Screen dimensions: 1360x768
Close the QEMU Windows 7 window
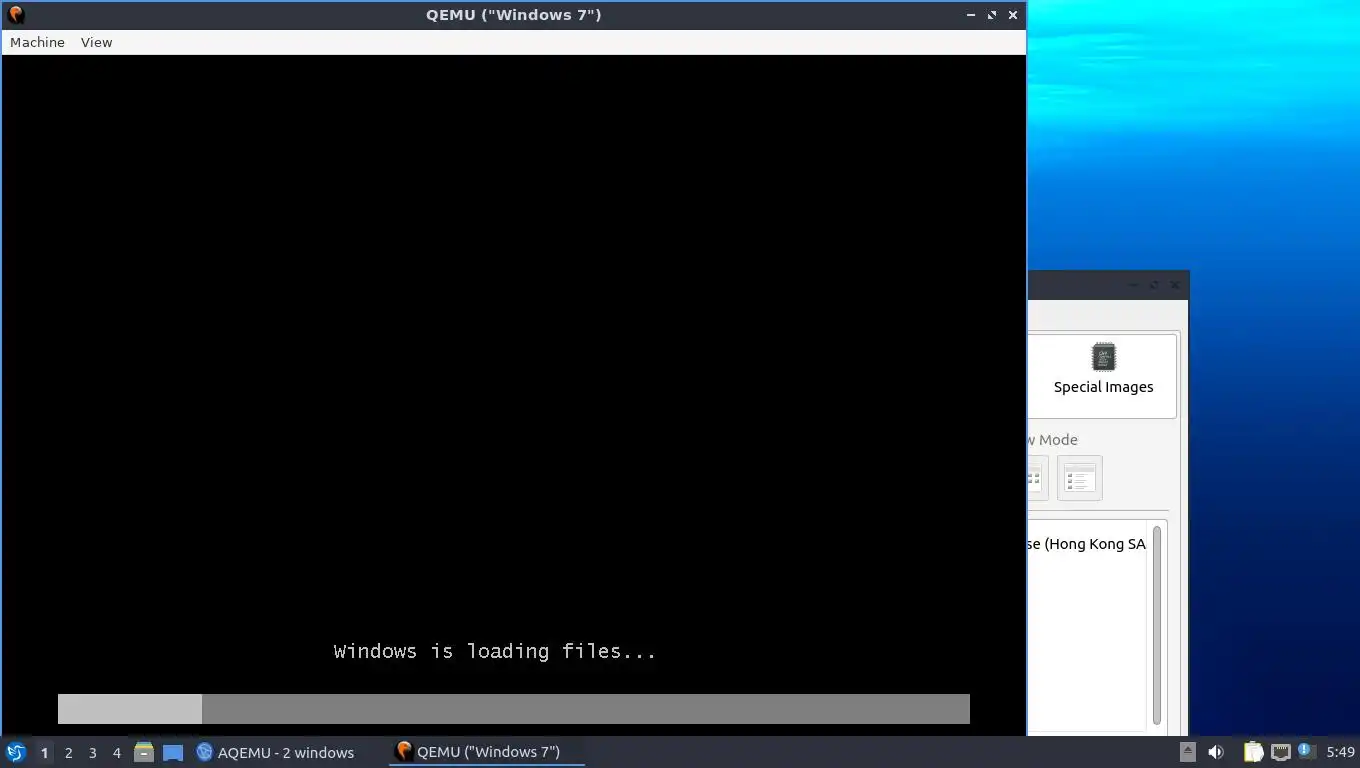click(1013, 15)
